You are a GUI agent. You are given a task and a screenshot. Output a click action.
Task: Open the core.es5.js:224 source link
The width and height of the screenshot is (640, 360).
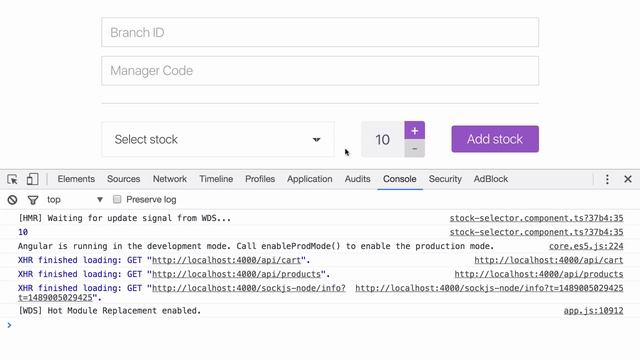(586, 246)
